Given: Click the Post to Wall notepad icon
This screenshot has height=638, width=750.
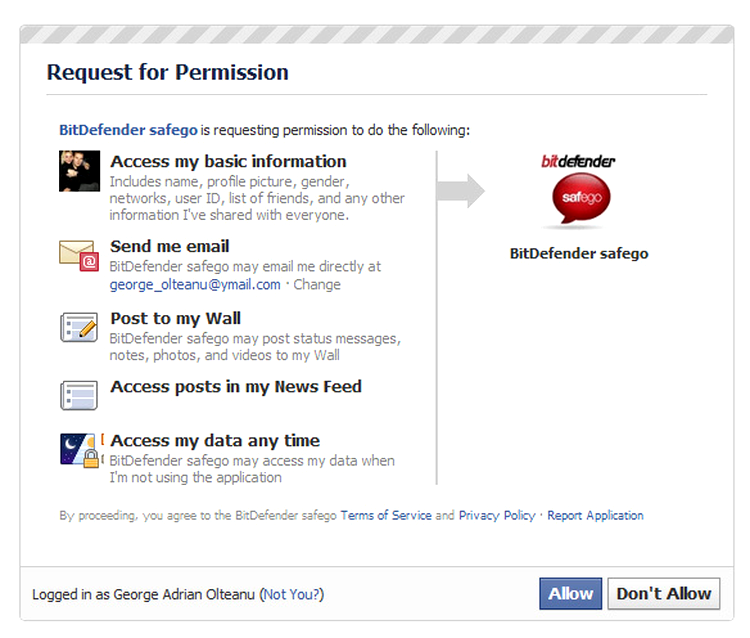Looking at the screenshot, I should tap(79, 328).
